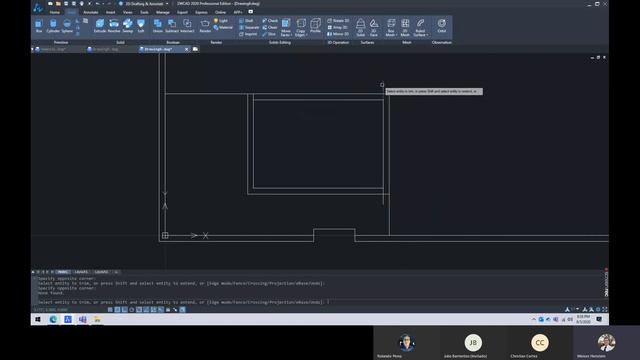Use the Slice tool
Viewport: 640px width, 360px height.
coord(269,34)
